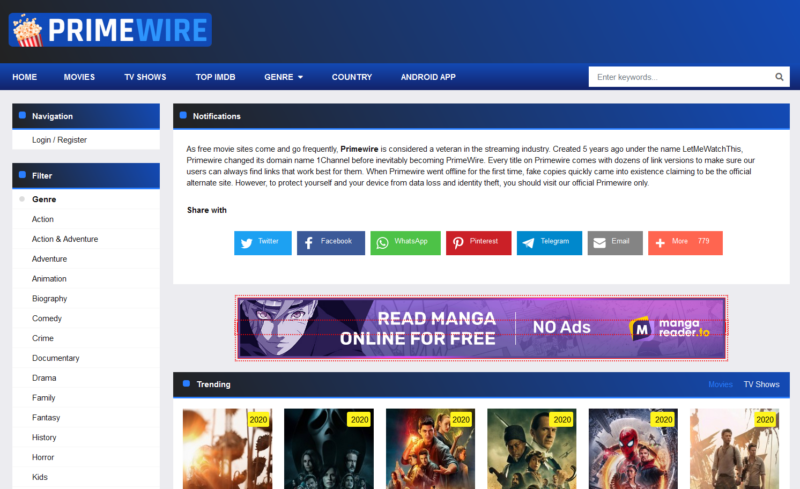Screen dimensions: 800x489
Task: Open the Top IMDB menu item
Action: [x=215, y=77]
